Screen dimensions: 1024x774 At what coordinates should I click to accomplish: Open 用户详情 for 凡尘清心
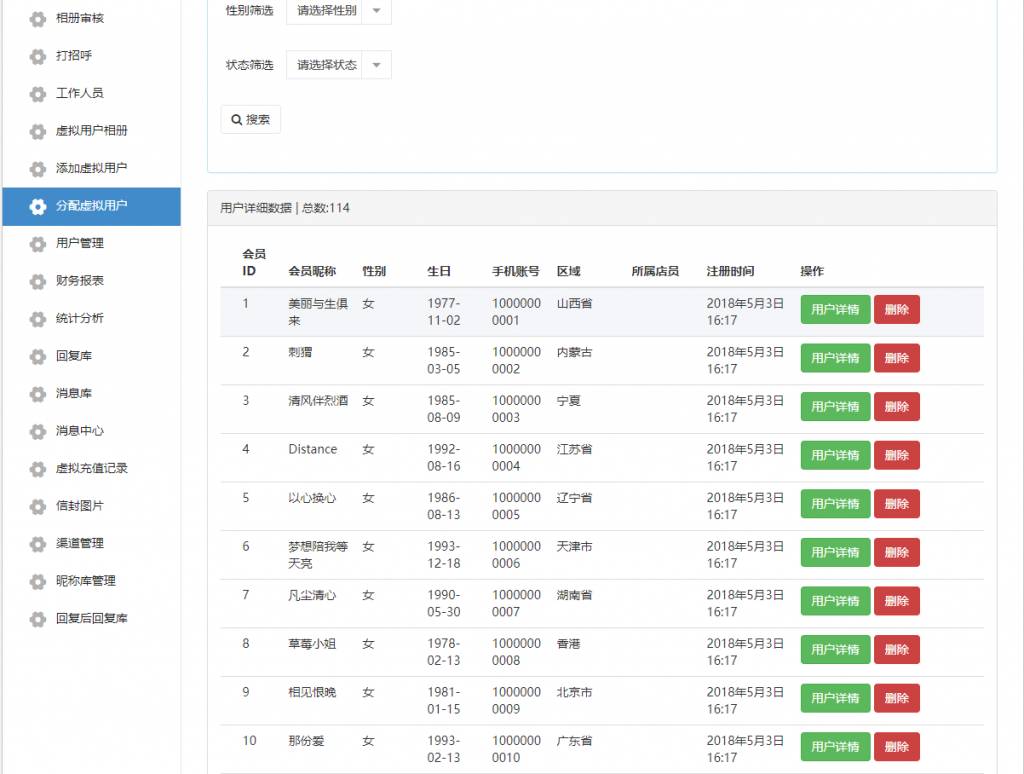(835, 601)
